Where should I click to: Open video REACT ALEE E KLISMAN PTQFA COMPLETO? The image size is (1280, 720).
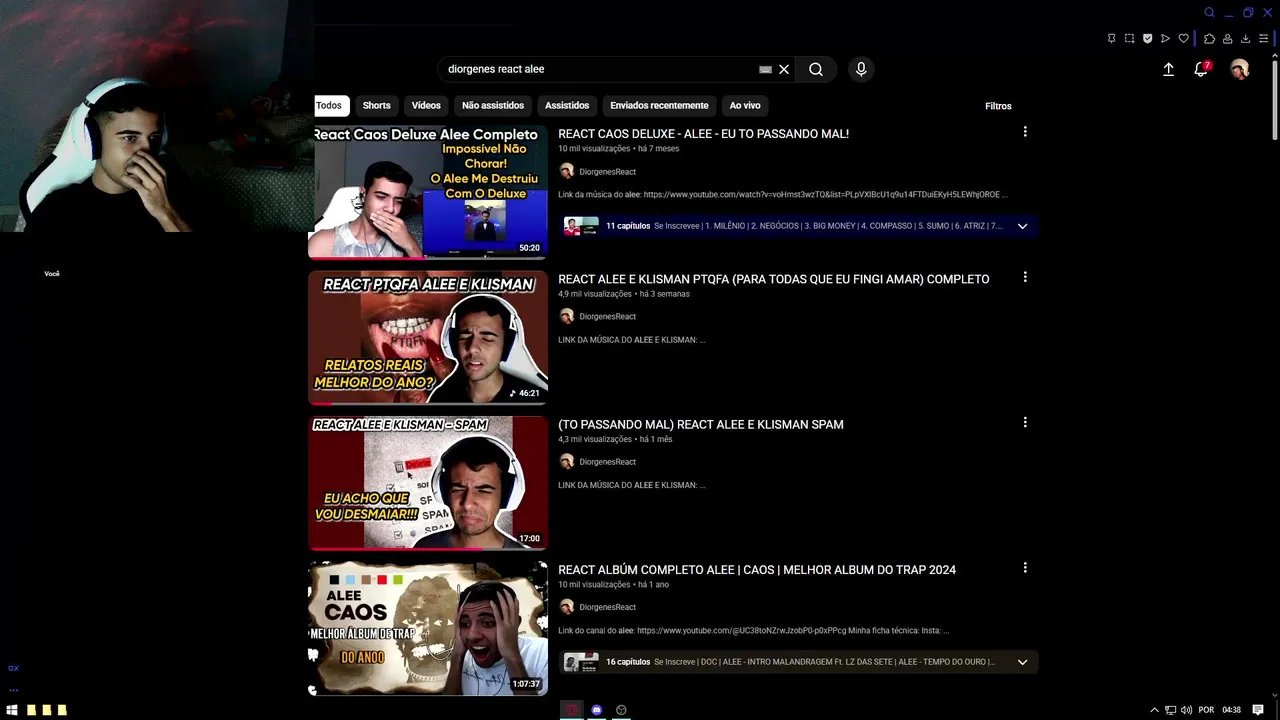[773, 279]
